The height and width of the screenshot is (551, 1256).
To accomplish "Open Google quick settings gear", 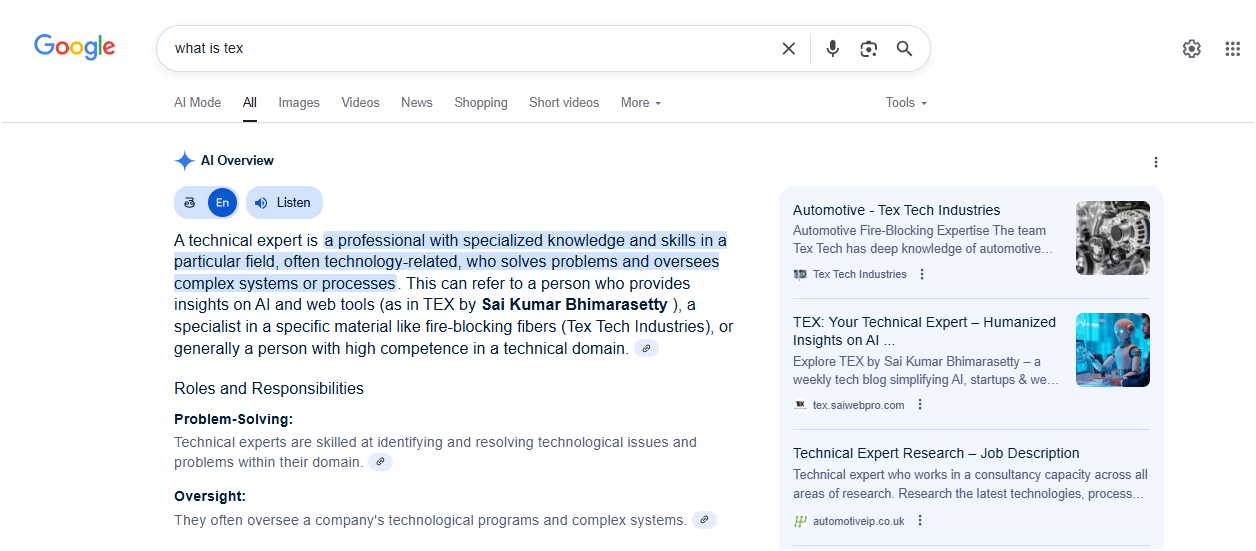I will tap(1191, 48).
